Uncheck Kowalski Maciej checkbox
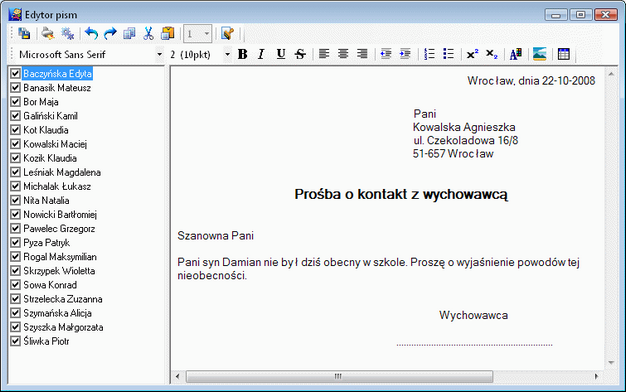This screenshot has height=392, width=626. click(x=15, y=144)
